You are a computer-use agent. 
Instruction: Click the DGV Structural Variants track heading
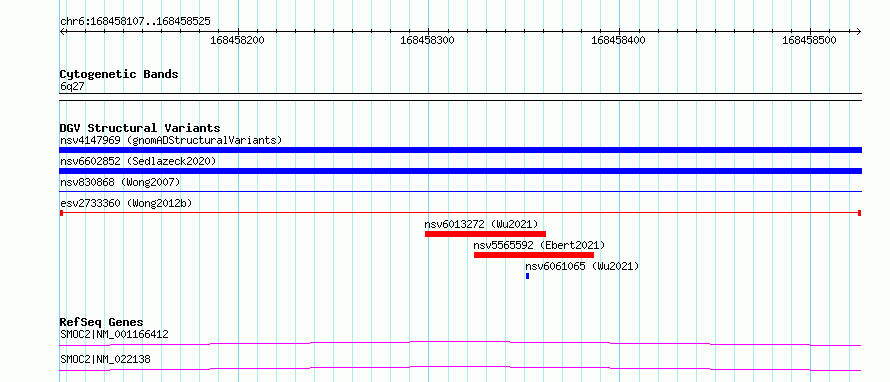point(140,128)
